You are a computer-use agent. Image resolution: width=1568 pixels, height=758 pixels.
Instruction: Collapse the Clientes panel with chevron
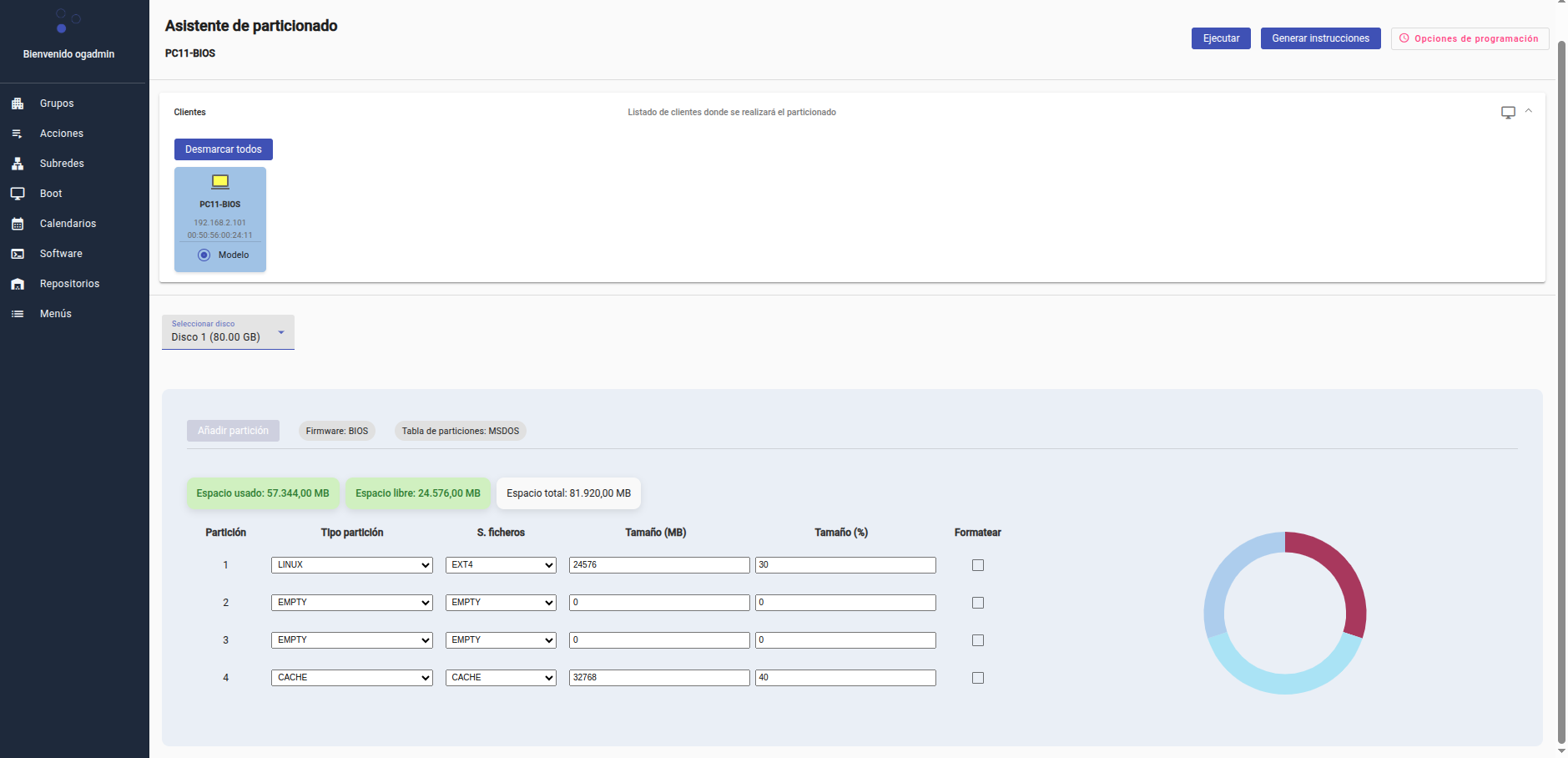(x=1529, y=111)
